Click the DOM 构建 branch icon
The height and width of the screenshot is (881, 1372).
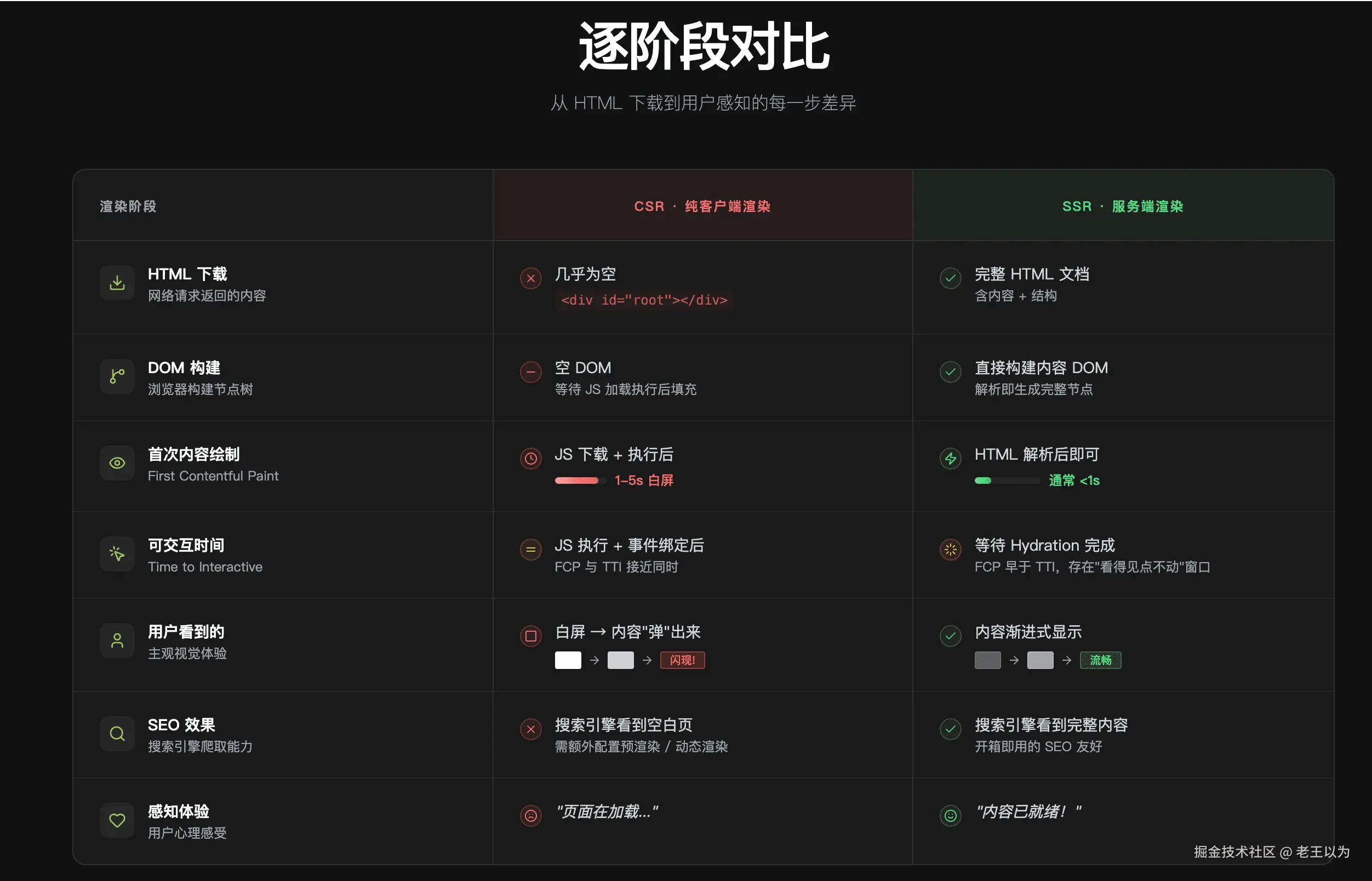tap(117, 376)
